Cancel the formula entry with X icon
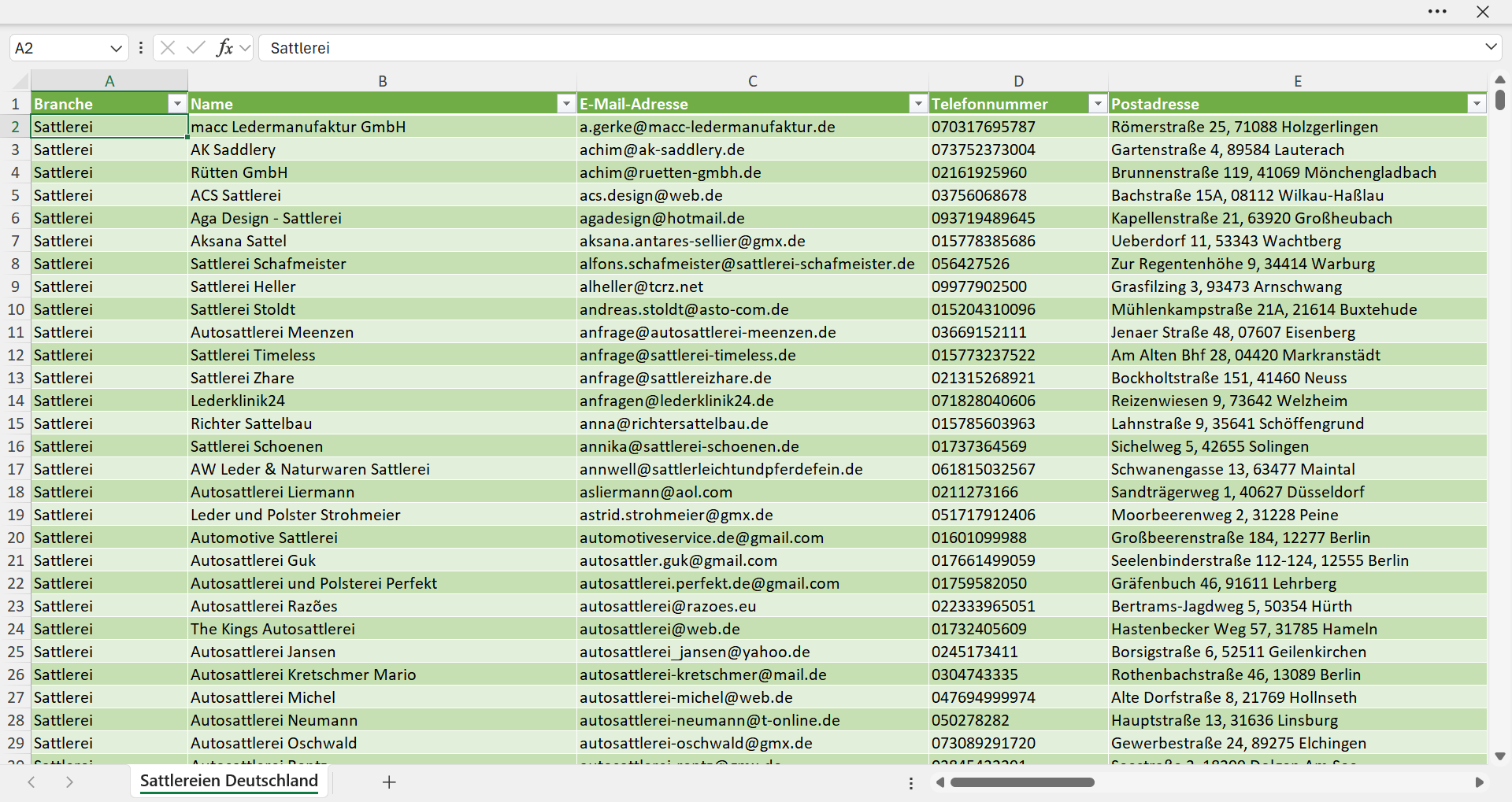The image size is (1512, 802). tap(168, 48)
